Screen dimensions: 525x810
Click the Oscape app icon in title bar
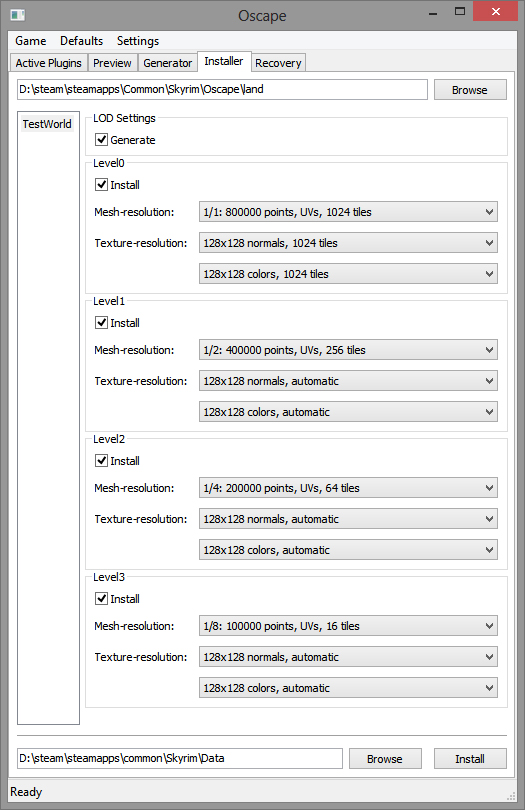pyautogui.click(x=17, y=15)
